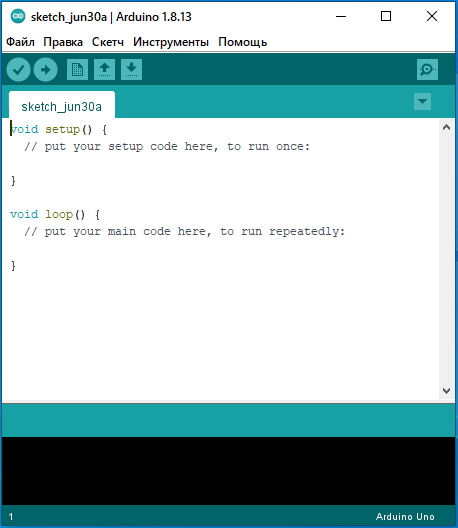Open the Правка menu
The width and height of the screenshot is (458, 528).
(x=63, y=42)
